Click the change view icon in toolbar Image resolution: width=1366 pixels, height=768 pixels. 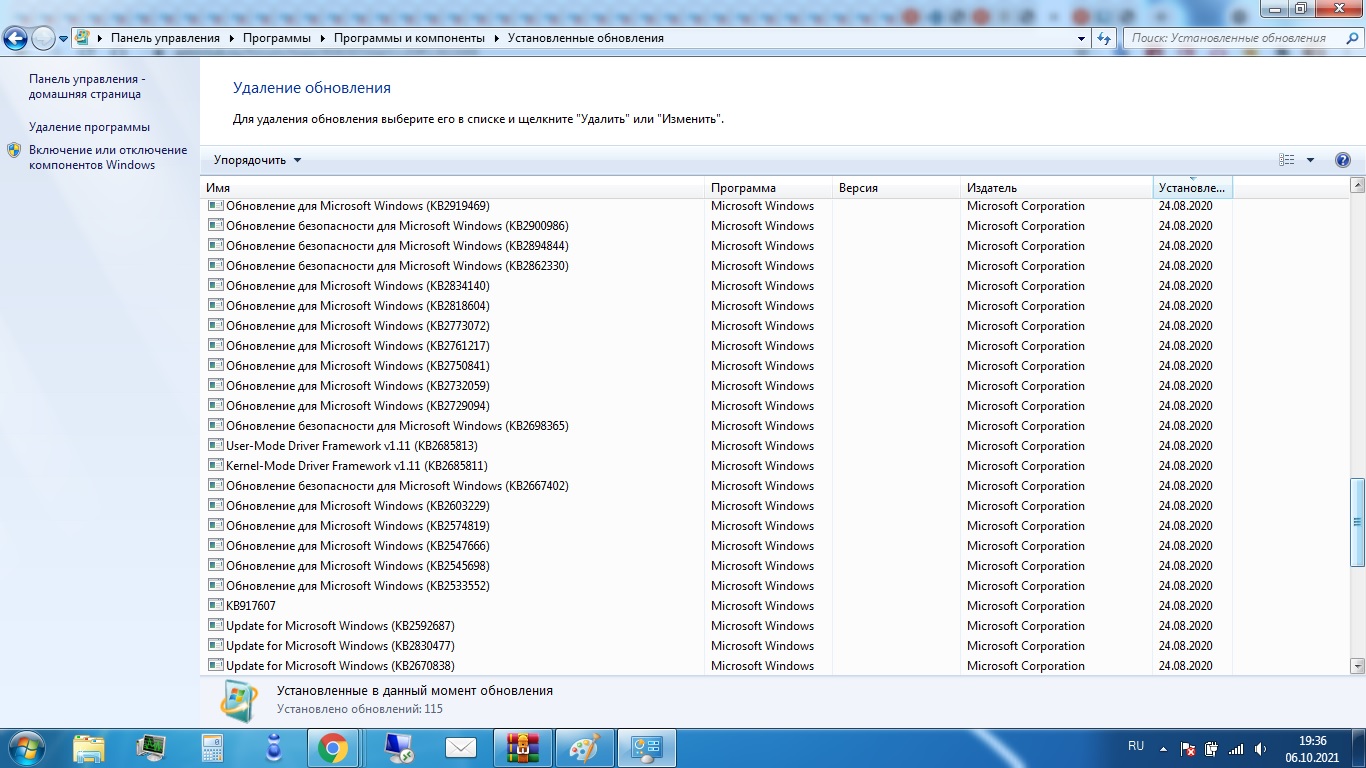pyautogui.click(x=1287, y=160)
